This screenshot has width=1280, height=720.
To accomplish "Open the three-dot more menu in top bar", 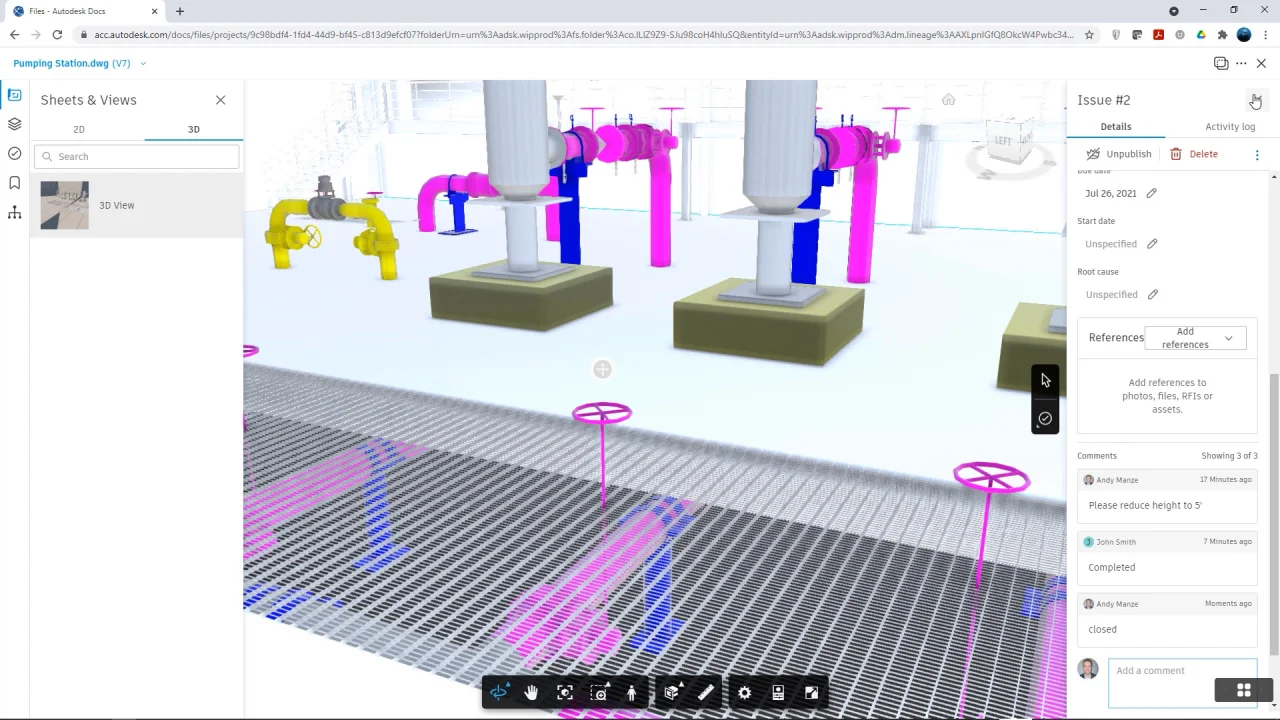I will [1241, 63].
